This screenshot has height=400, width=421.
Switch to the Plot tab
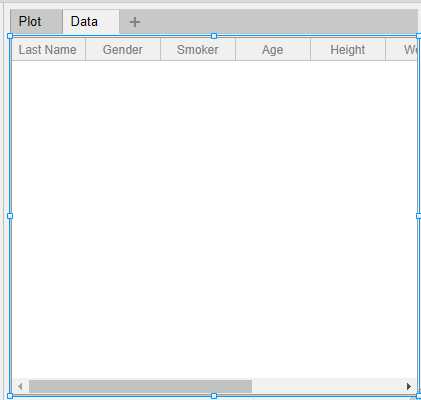(x=36, y=22)
